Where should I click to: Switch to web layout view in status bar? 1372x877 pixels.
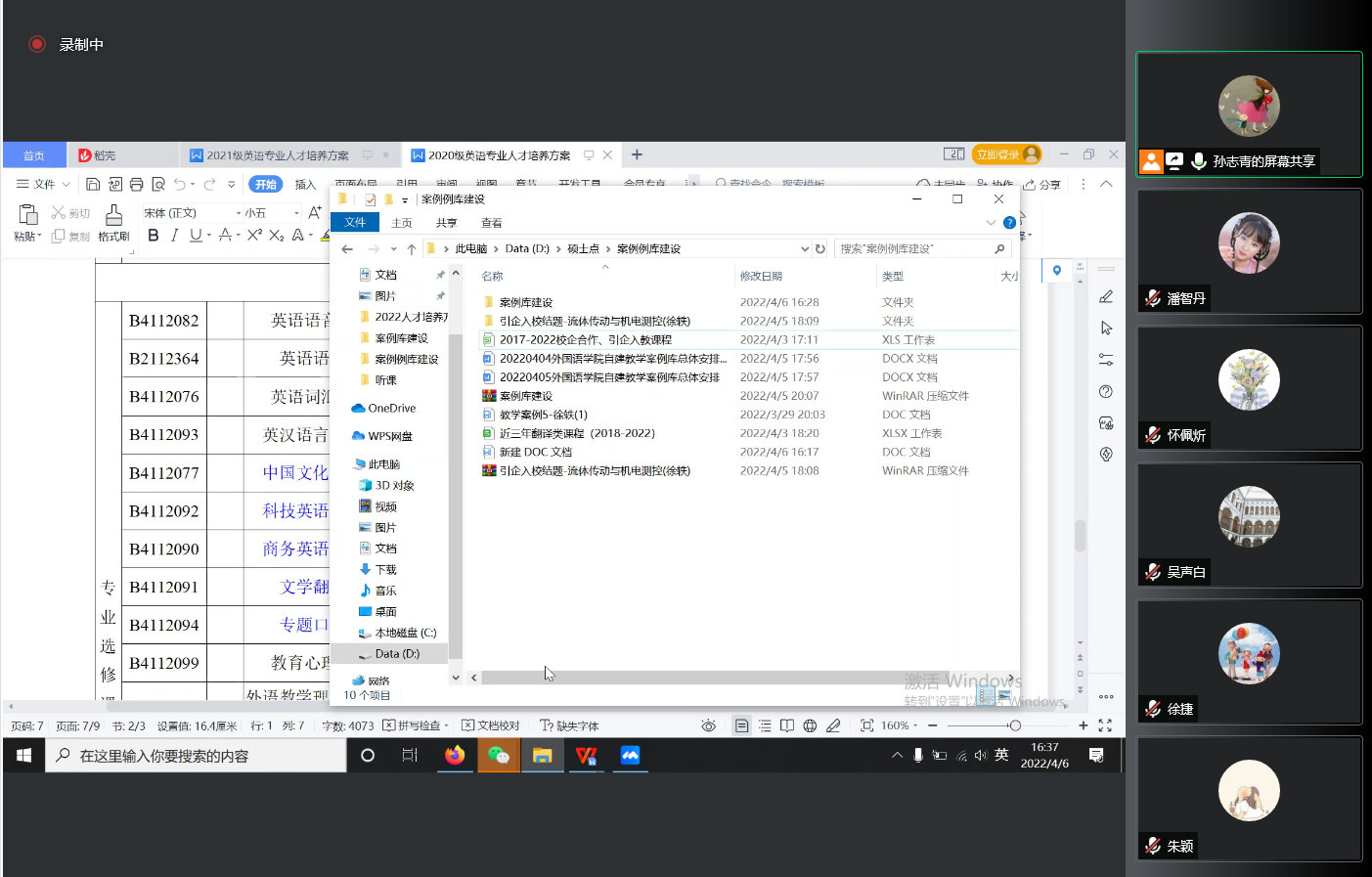[810, 725]
